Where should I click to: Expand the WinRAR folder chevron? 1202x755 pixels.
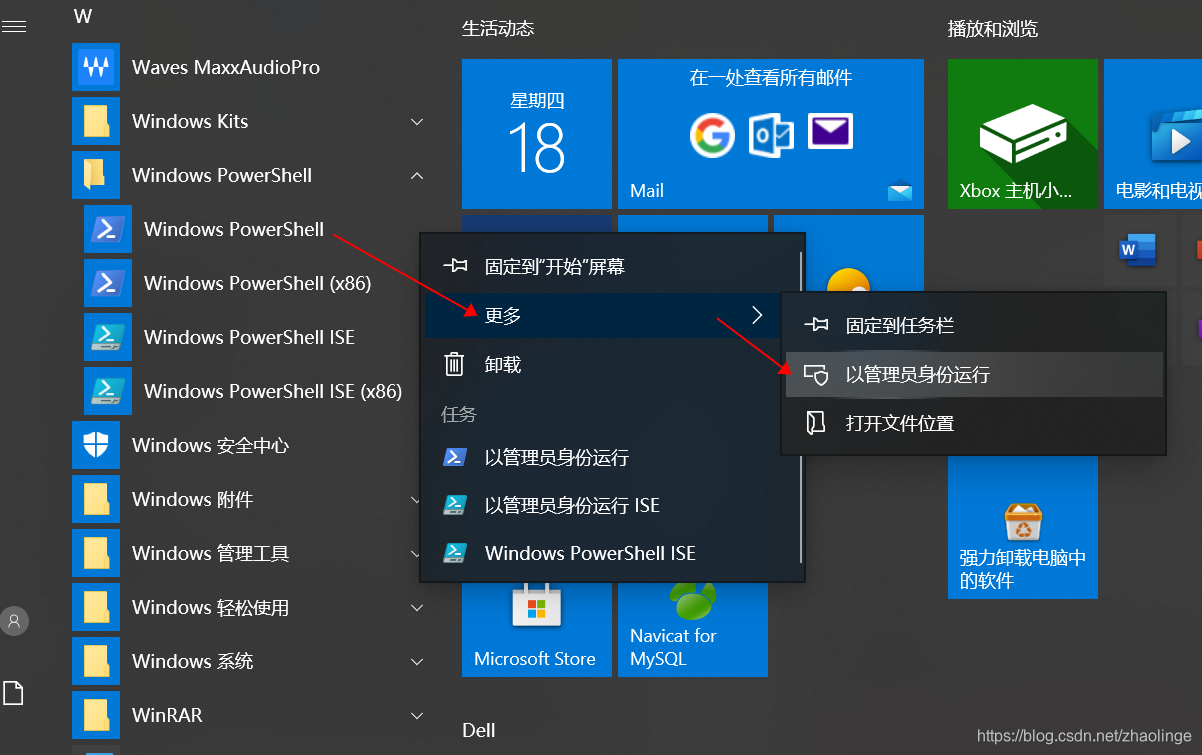tap(417, 715)
